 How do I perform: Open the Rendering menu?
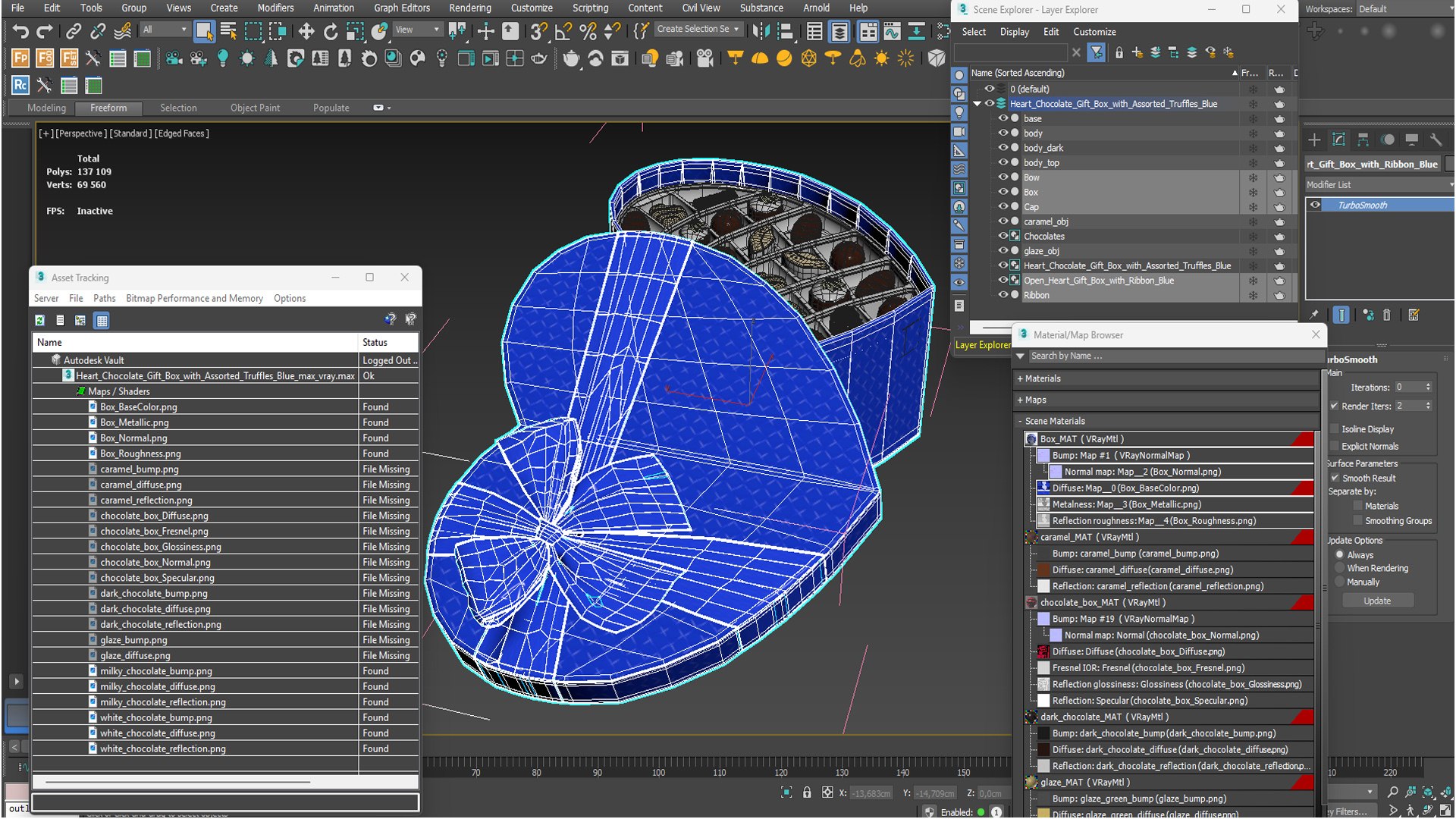click(470, 8)
